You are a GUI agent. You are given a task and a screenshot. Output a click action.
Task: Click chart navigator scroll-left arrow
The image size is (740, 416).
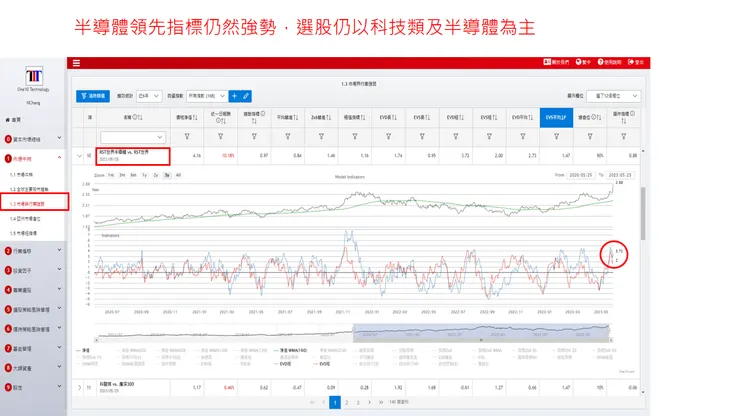tap(97, 340)
